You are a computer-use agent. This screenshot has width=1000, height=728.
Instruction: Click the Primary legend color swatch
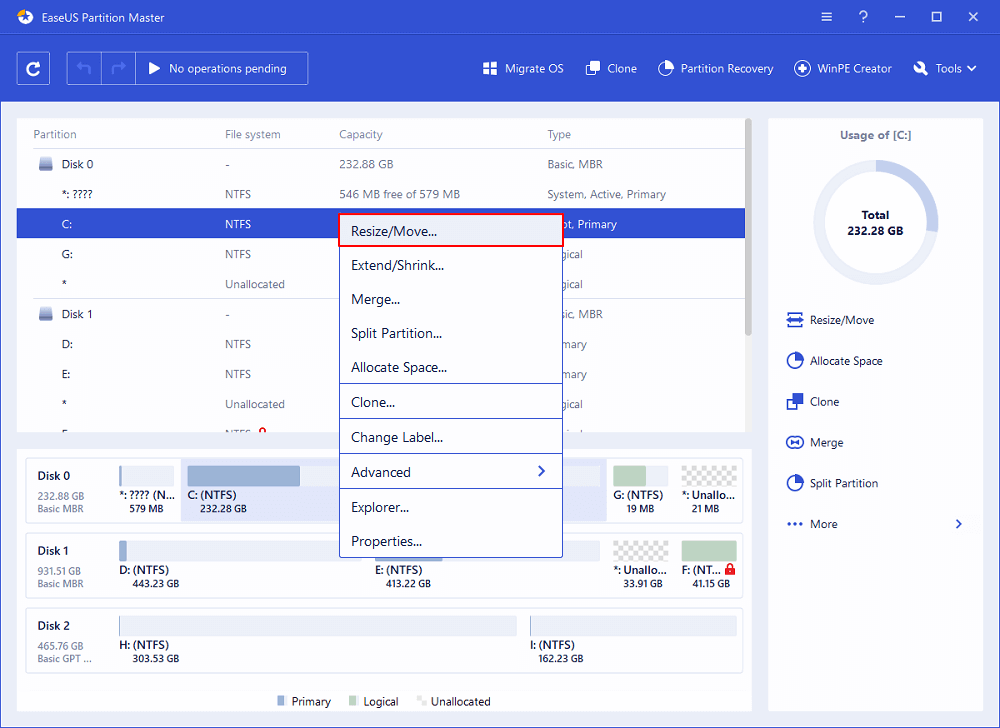click(x=281, y=701)
